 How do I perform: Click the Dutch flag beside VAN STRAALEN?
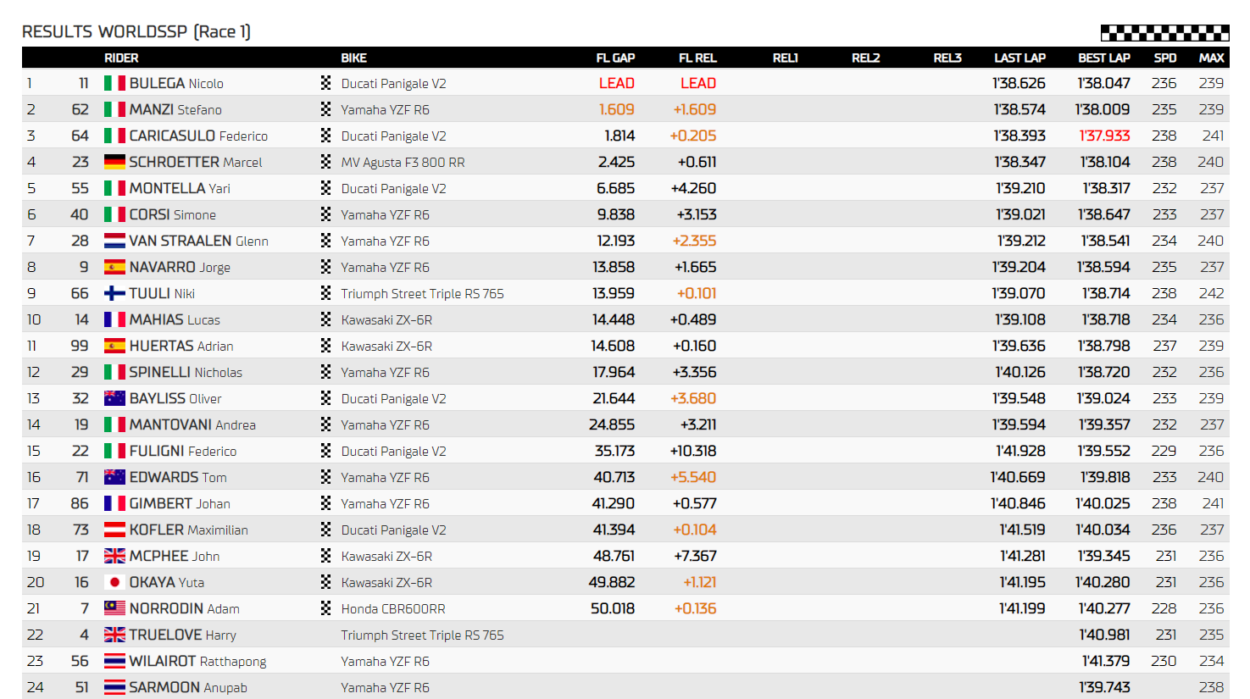click(114, 241)
